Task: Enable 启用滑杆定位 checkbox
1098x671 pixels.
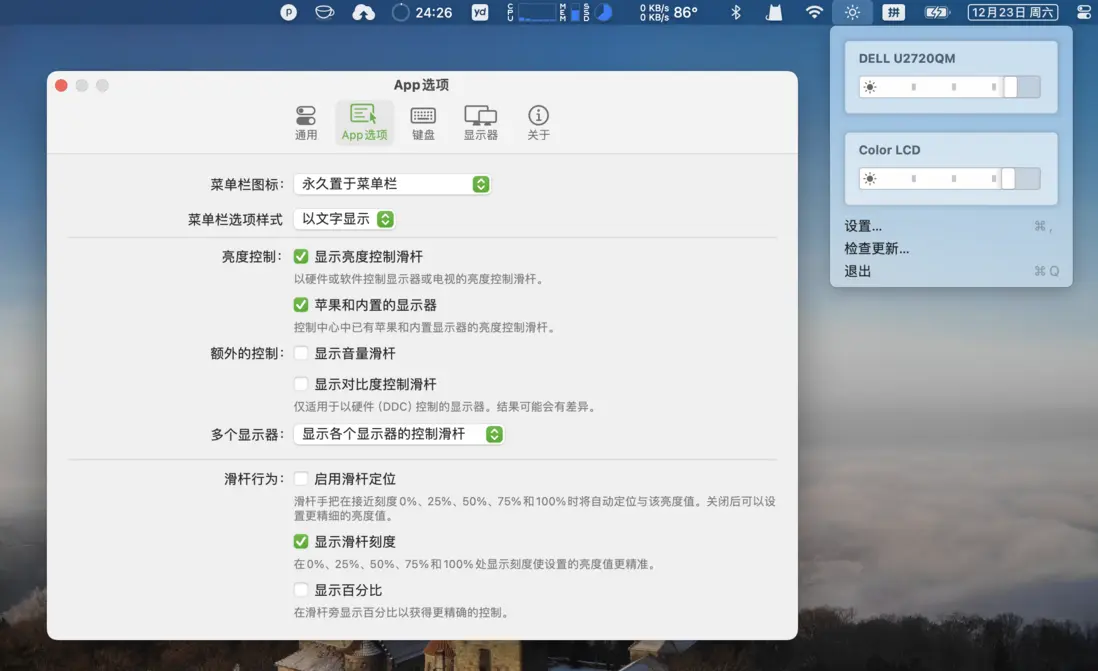Action: [x=301, y=479]
